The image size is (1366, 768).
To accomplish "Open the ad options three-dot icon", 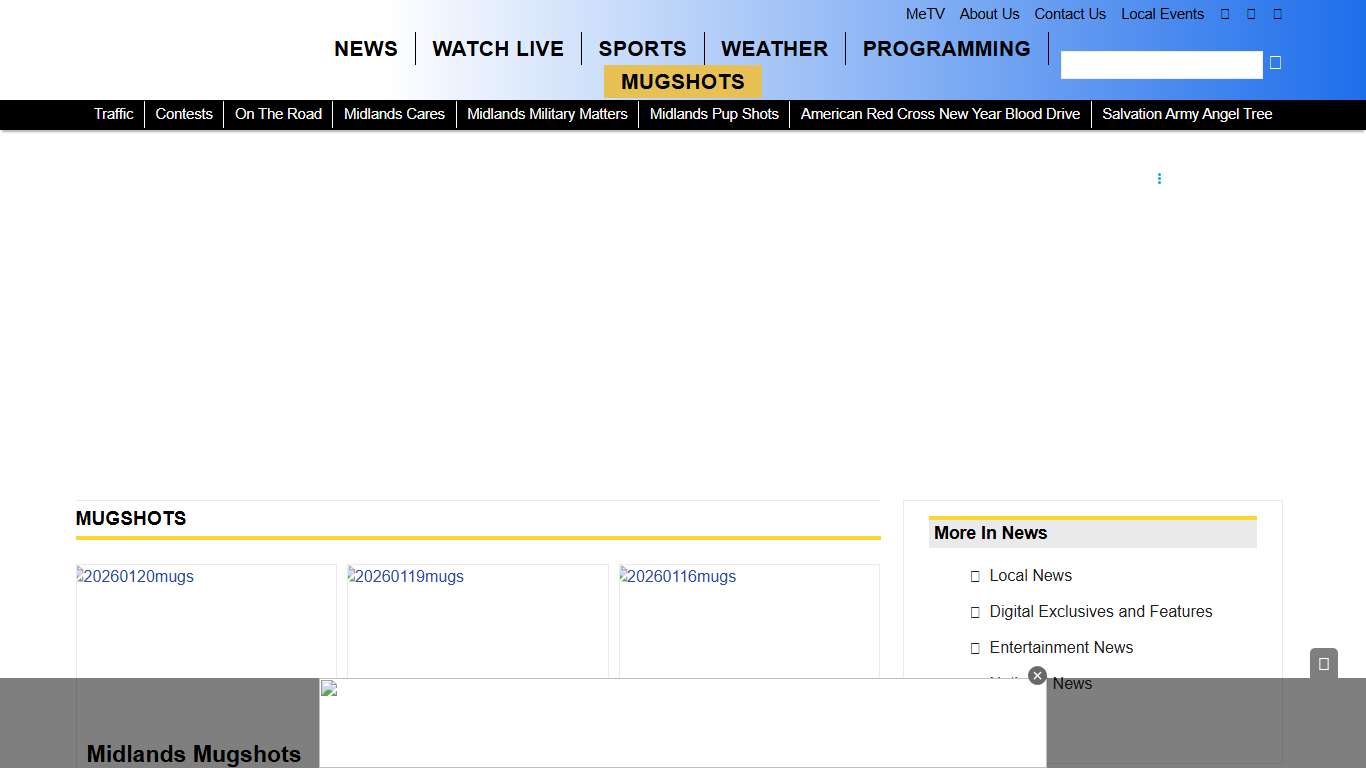I will [1159, 179].
